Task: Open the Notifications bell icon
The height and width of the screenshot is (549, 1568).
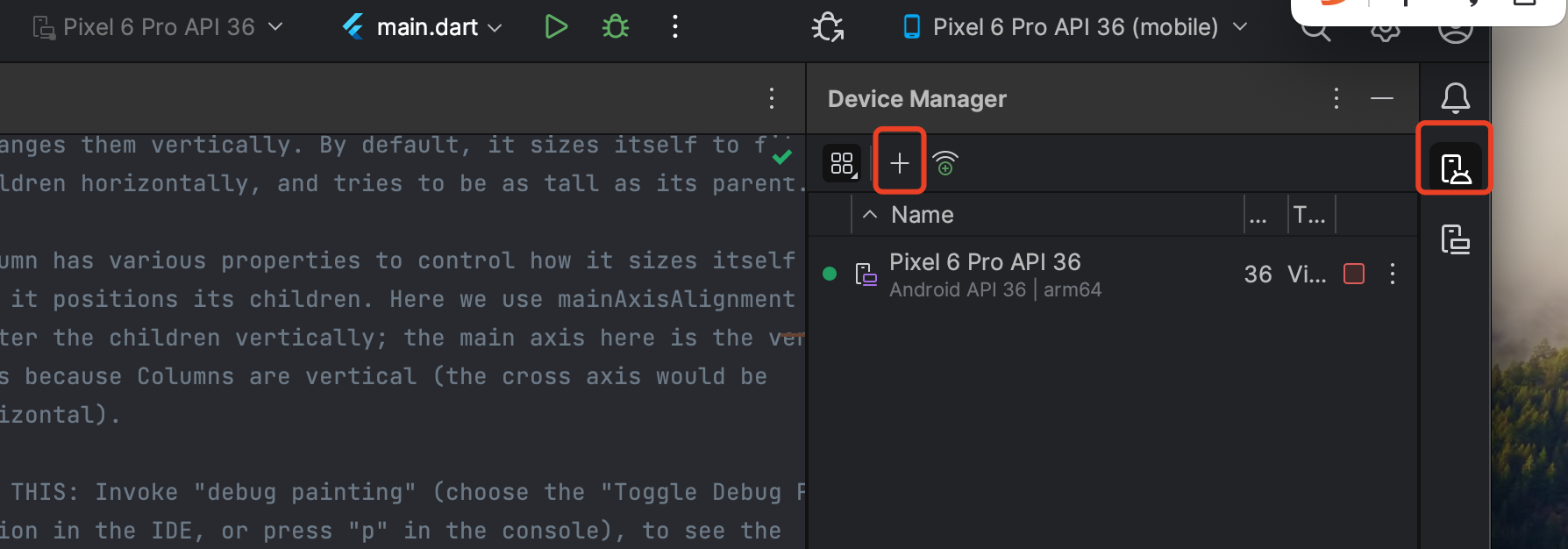Action: coord(1455,97)
